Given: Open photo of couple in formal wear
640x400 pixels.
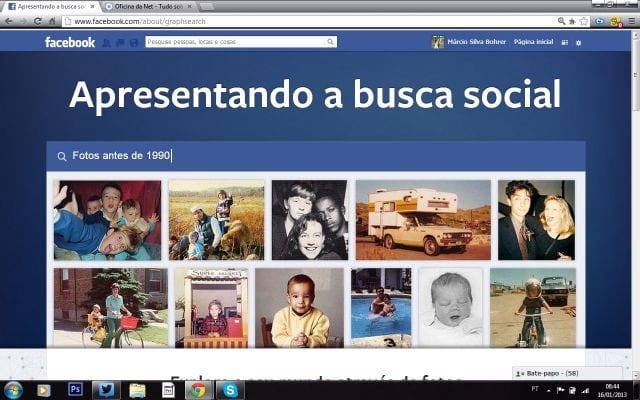Looking at the screenshot, I should pyautogui.click(x=536, y=220).
